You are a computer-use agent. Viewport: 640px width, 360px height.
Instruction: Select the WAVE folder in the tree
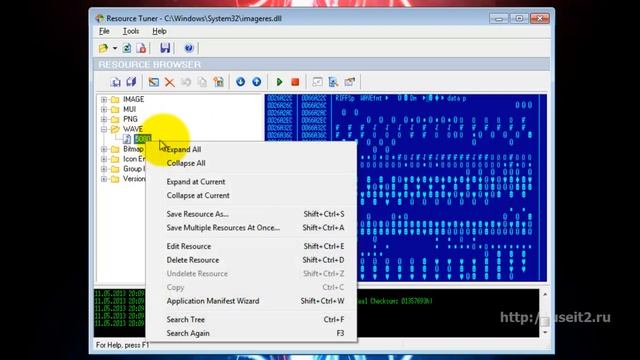(x=133, y=129)
